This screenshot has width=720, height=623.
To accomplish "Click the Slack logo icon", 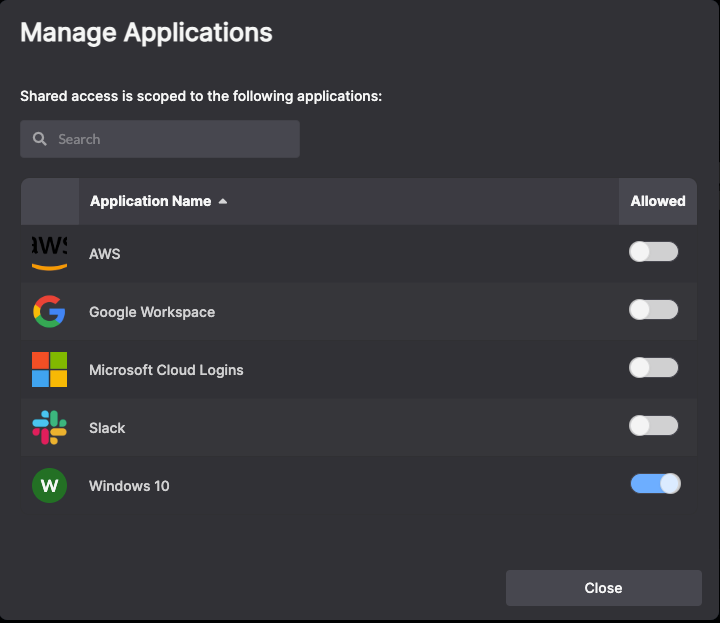I will coord(49,428).
